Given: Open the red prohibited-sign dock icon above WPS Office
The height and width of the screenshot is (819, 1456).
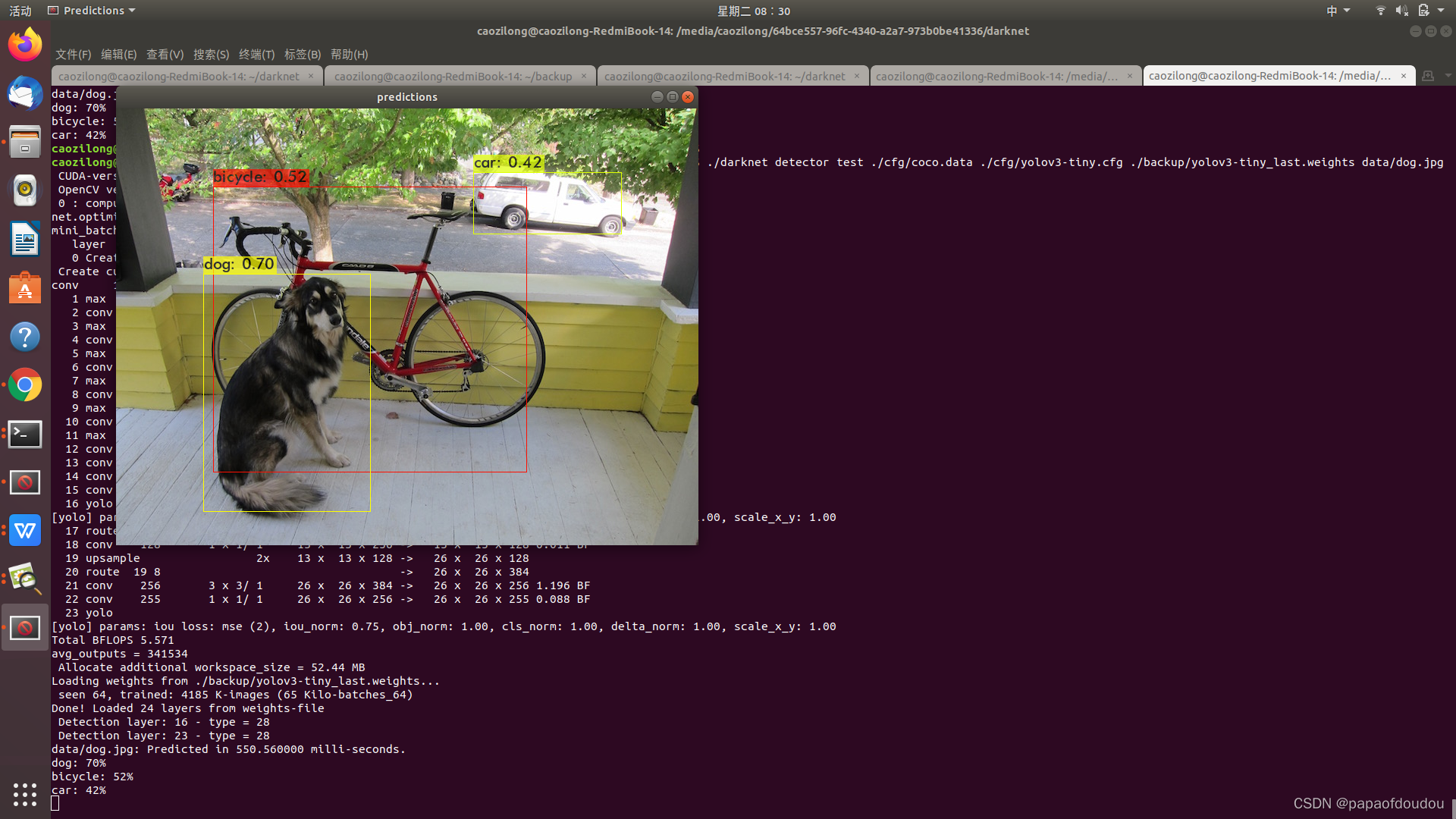Looking at the screenshot, I should tap(25, 482).
